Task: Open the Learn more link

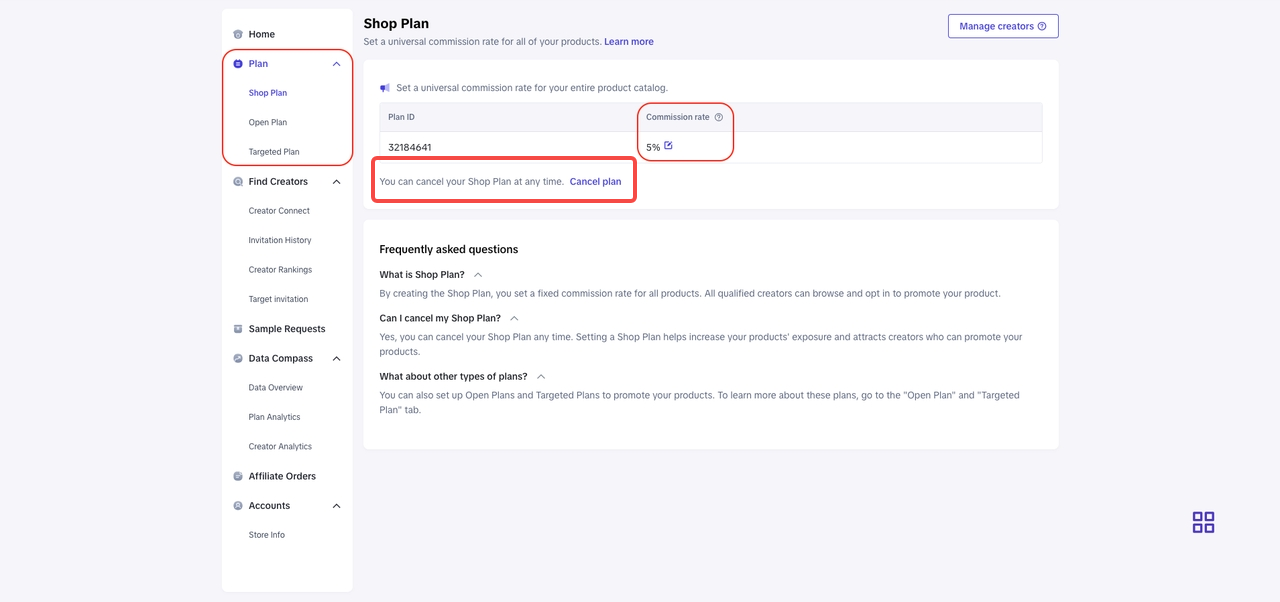Action: [628, 42]
